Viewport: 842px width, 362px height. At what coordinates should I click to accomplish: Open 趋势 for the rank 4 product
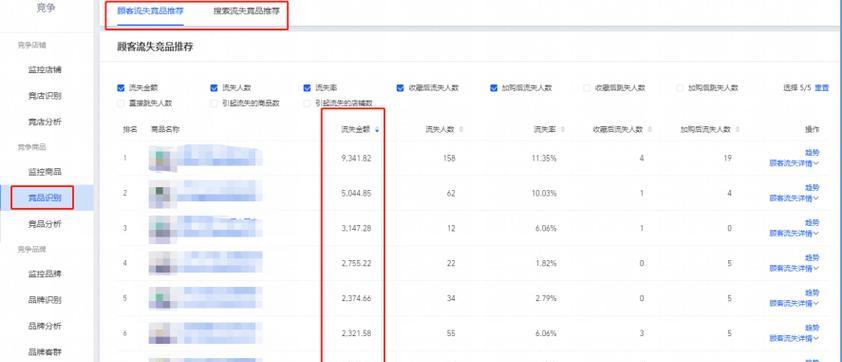tap(812, 258)
